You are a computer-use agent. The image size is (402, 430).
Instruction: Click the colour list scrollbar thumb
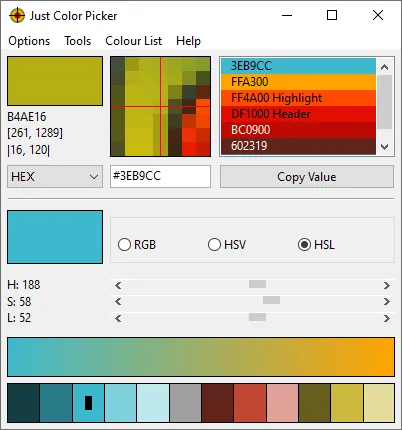tap(384, 102)
